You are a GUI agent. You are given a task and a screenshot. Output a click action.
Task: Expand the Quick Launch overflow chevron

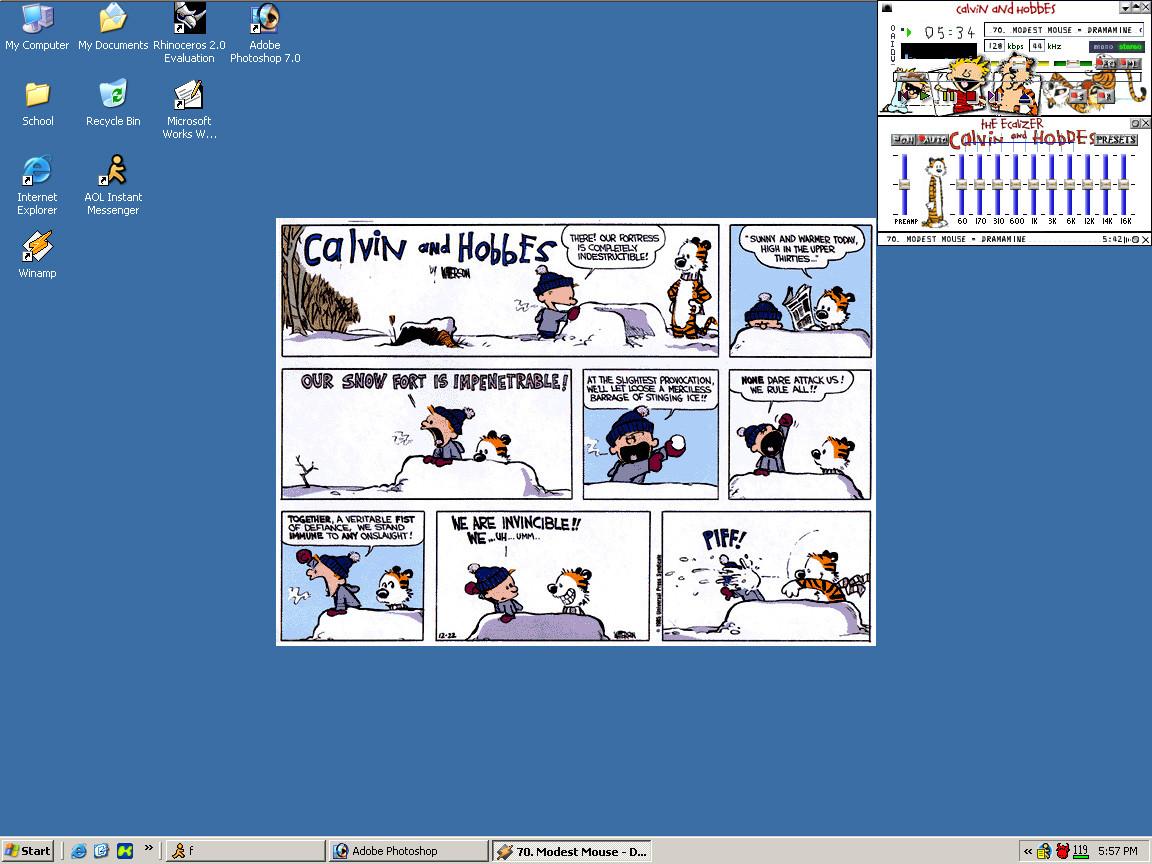[x=148, y=848]
